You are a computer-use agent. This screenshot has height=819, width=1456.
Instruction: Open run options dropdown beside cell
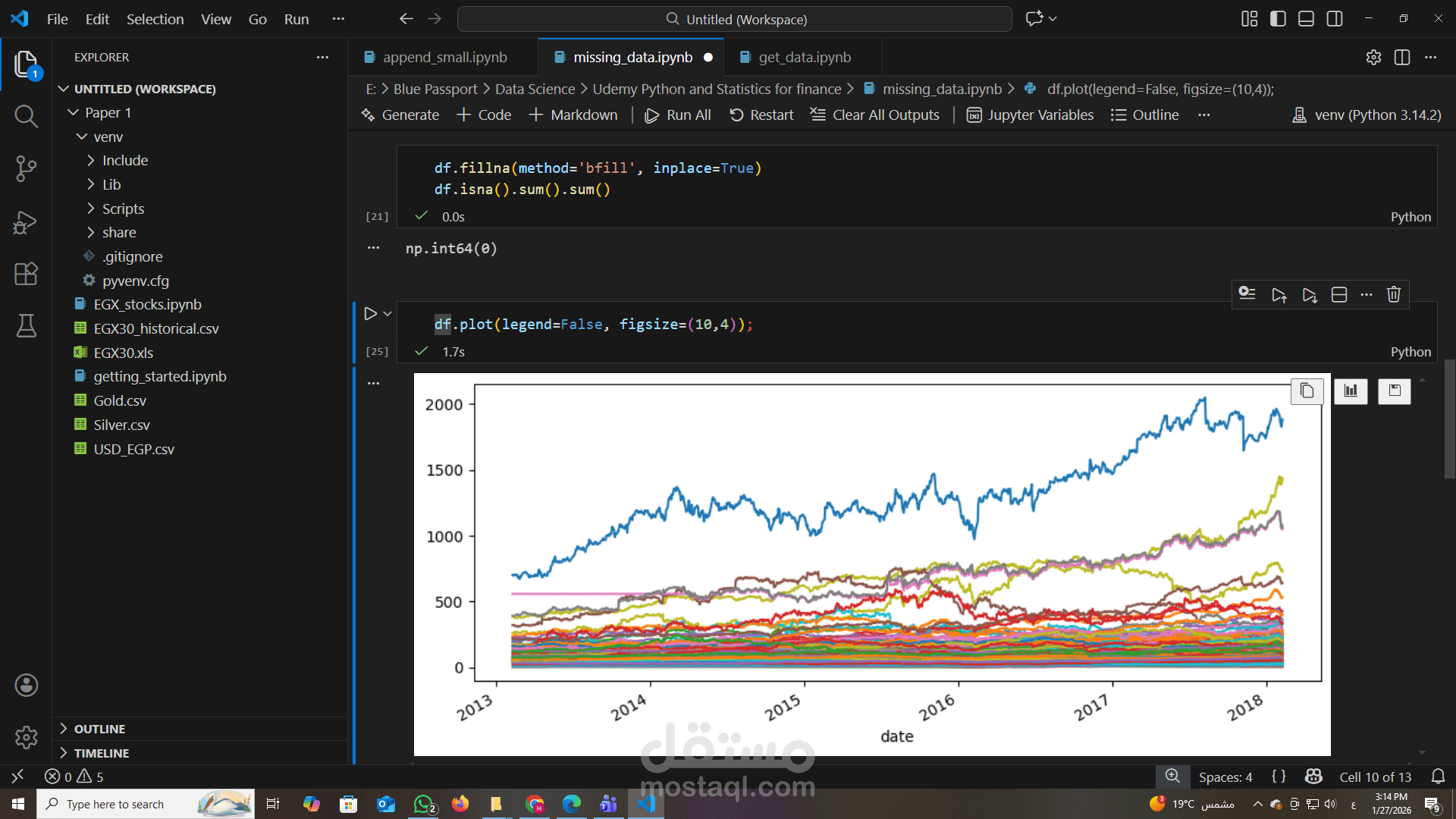(388, 314)
